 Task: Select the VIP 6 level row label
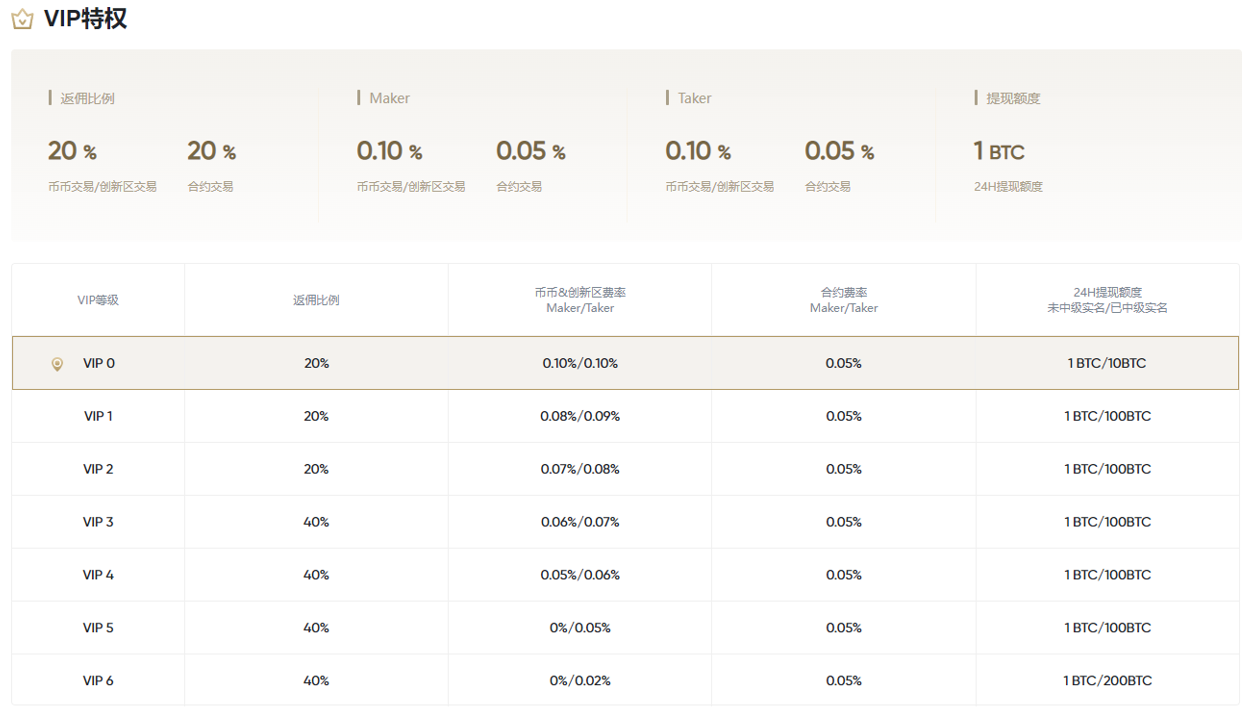pyautogui.click(x=98, y=681)
